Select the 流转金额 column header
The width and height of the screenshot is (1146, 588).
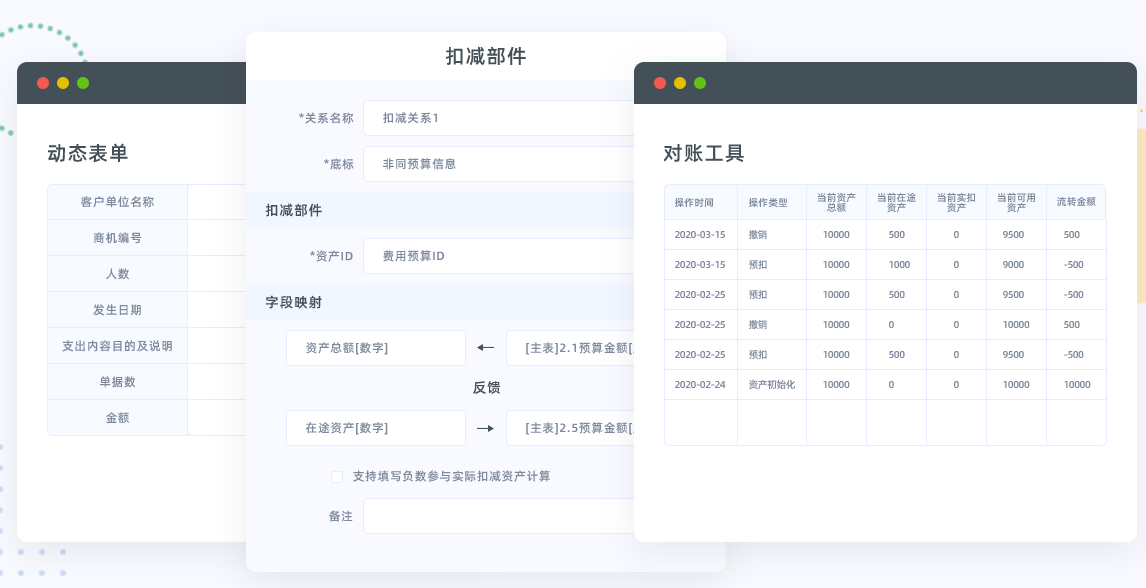(1076, 201)
